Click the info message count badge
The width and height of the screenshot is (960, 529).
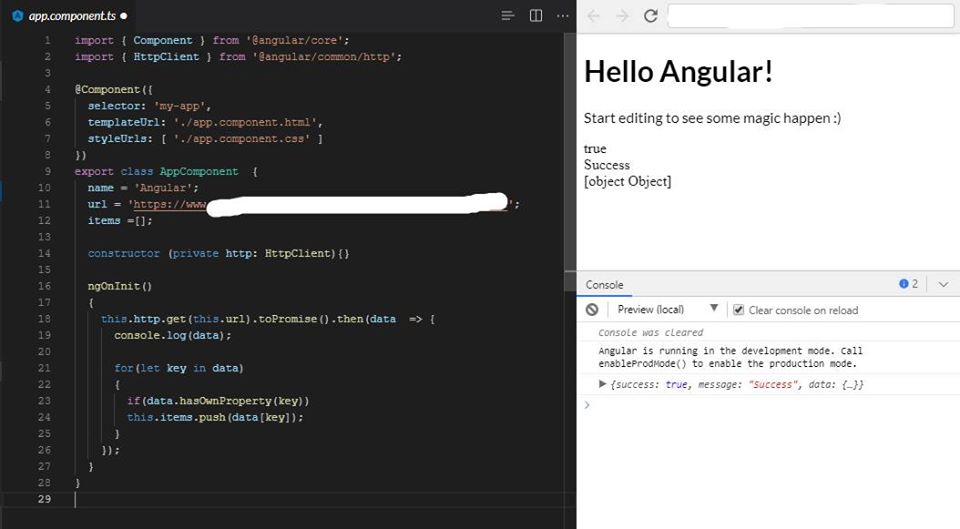[908, 284]
